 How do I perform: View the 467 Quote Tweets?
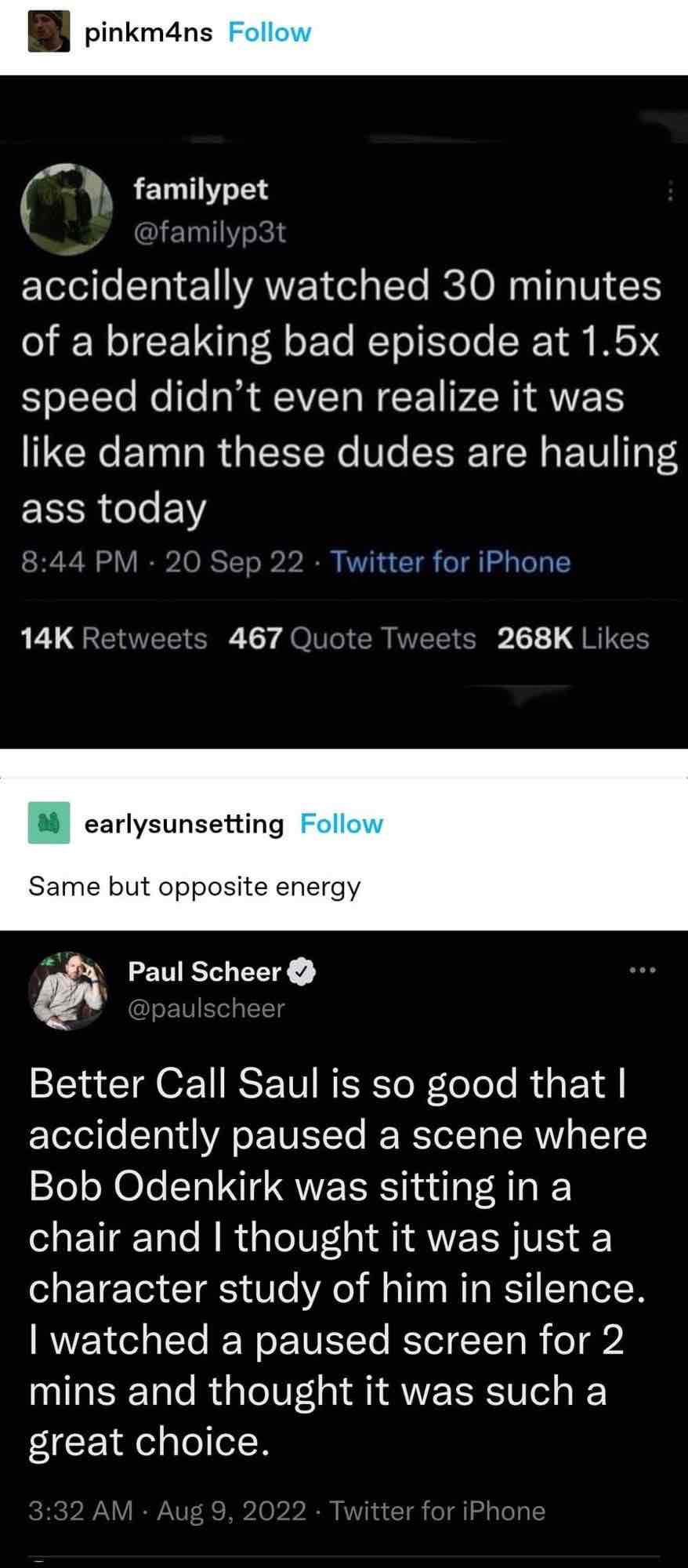[x=353, y=639]
